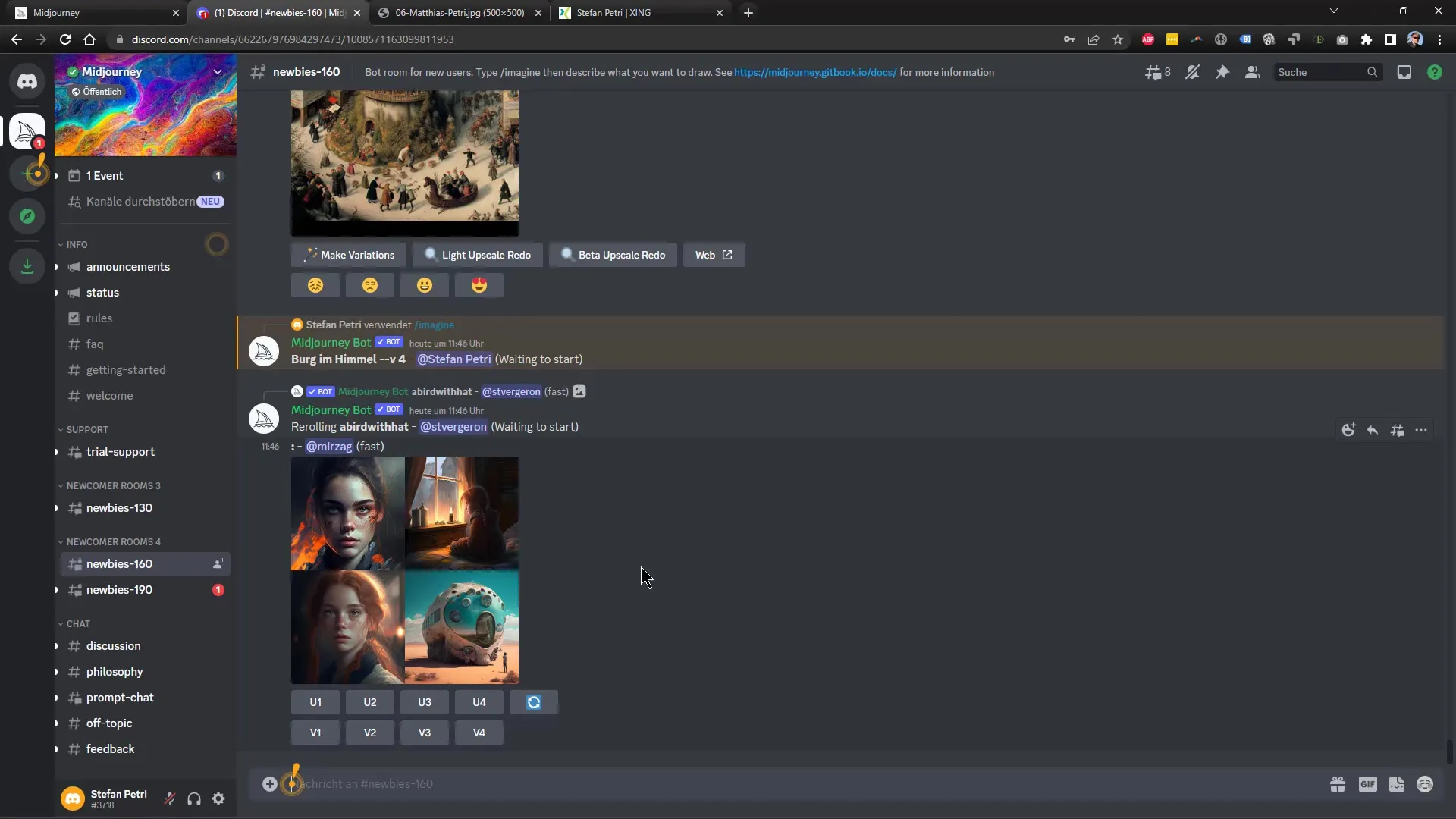Select V2 variation for second image
Image resolution: width=1456 pixels, height=819 pixels.
pos(370,732)
